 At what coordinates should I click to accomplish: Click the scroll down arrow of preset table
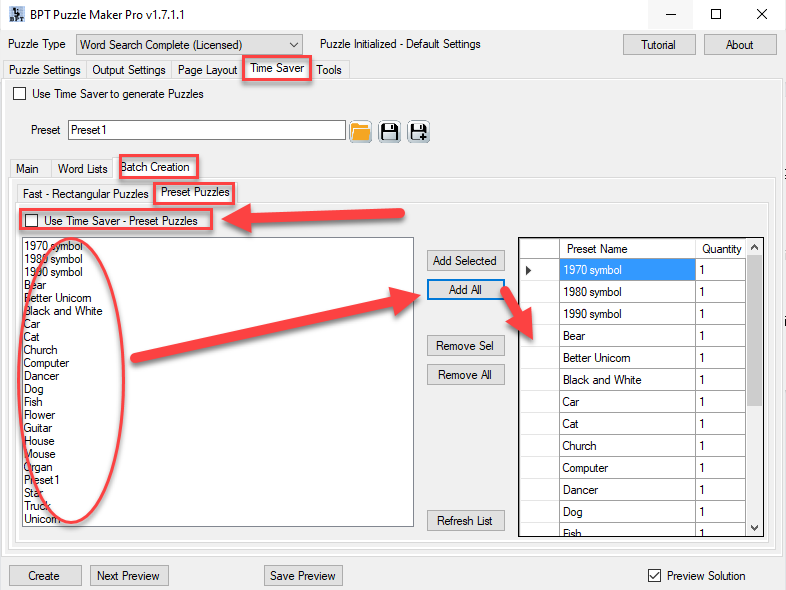pos(755,527)
